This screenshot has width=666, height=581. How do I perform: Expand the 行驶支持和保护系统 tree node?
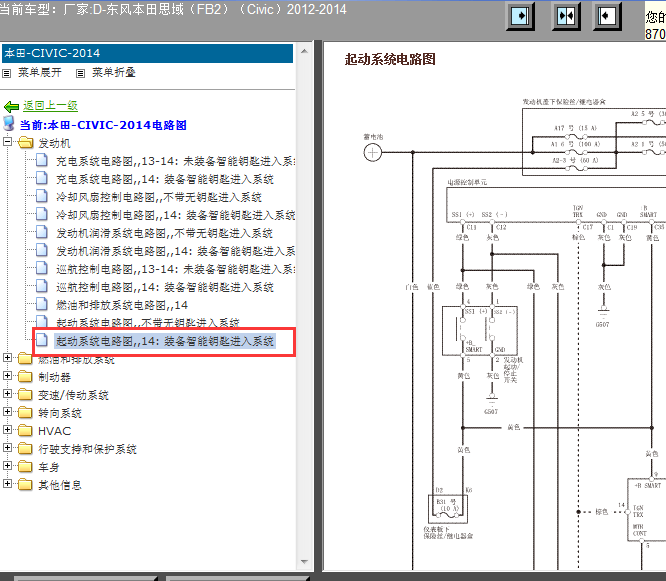[7, 448]
